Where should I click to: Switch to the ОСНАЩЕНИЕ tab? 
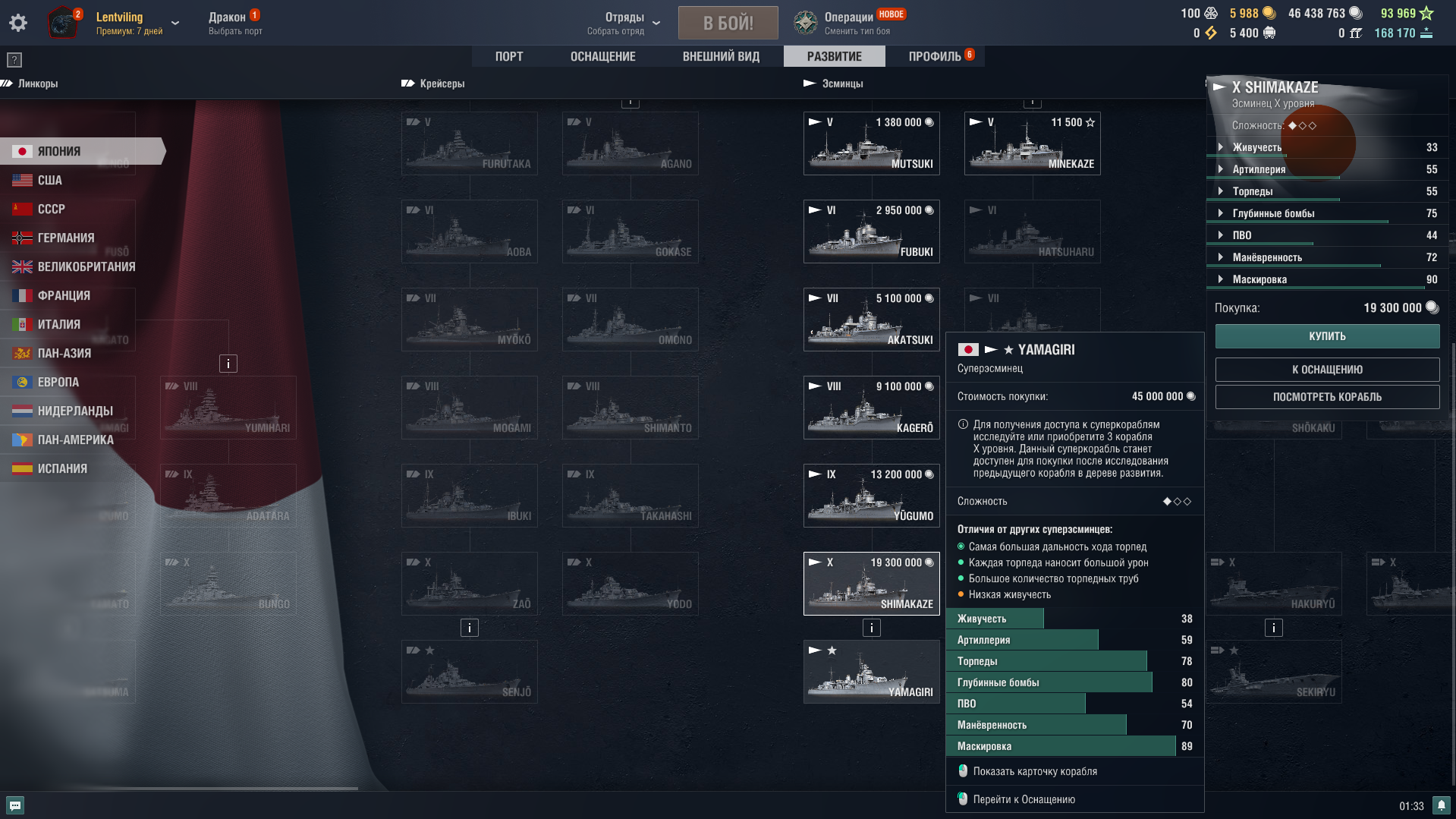pos(603,56)
